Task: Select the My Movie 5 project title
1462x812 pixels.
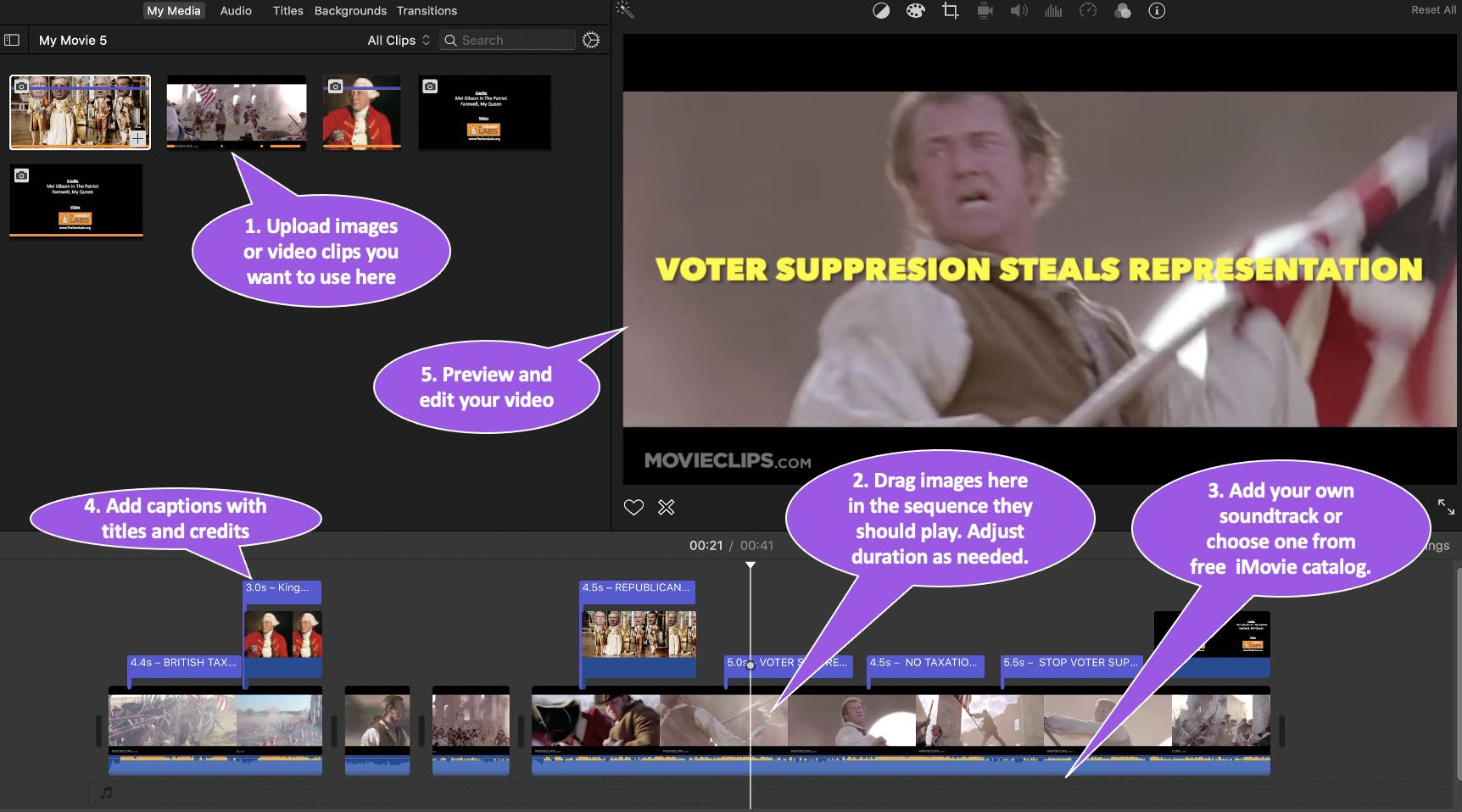Action: point(73,40)
